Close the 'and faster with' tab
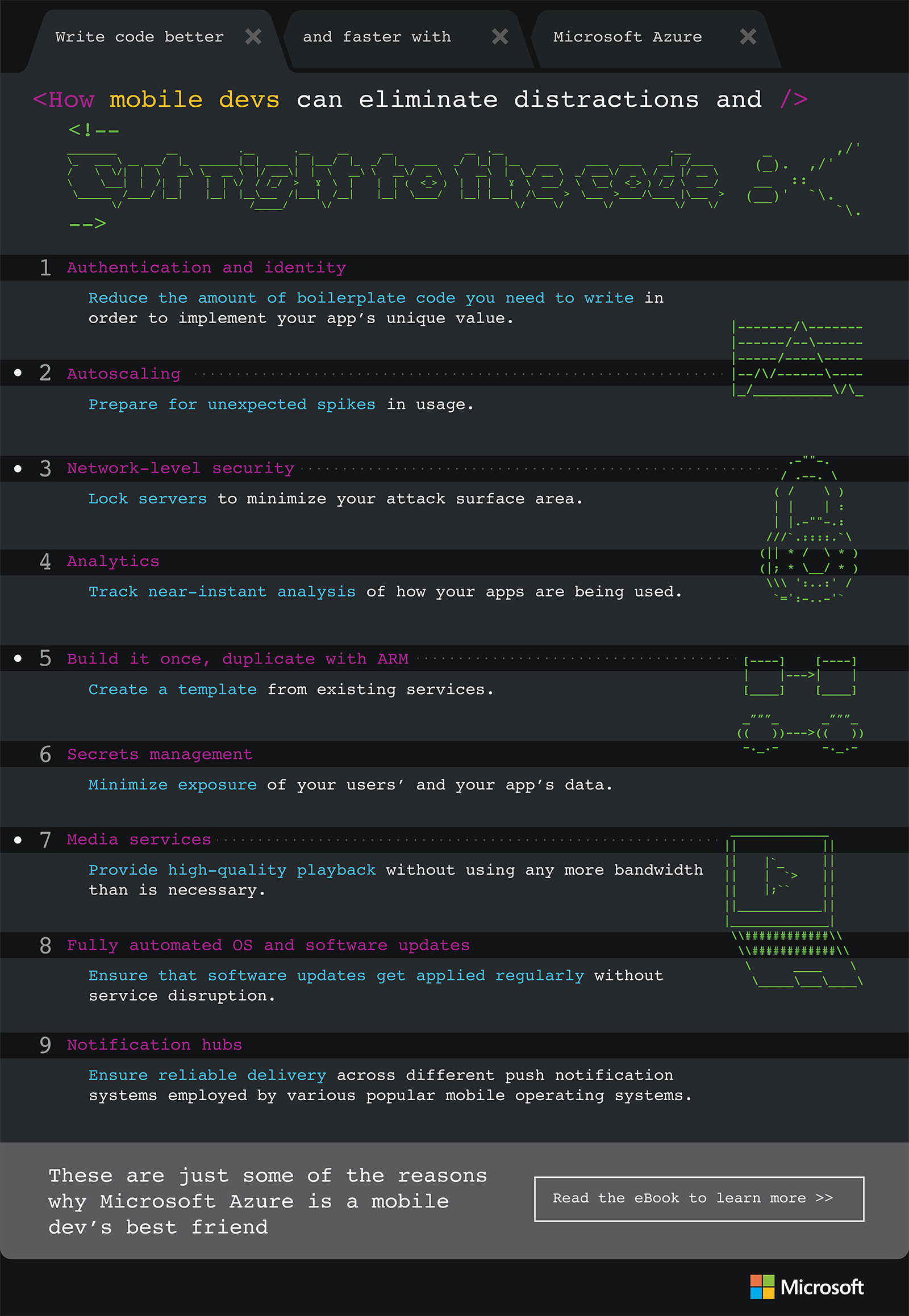Viewport: 909px width, 1316px height. [500, 37]
